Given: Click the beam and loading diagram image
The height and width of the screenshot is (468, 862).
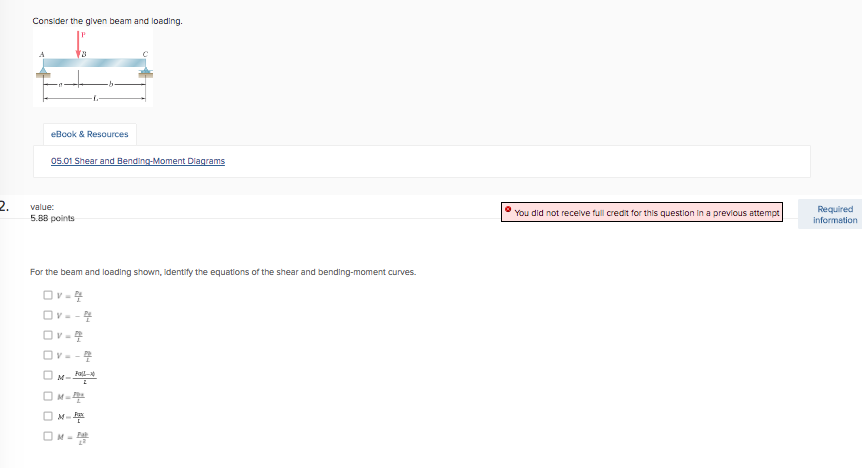Looking at the screenshot, I should tap(93, 68).
